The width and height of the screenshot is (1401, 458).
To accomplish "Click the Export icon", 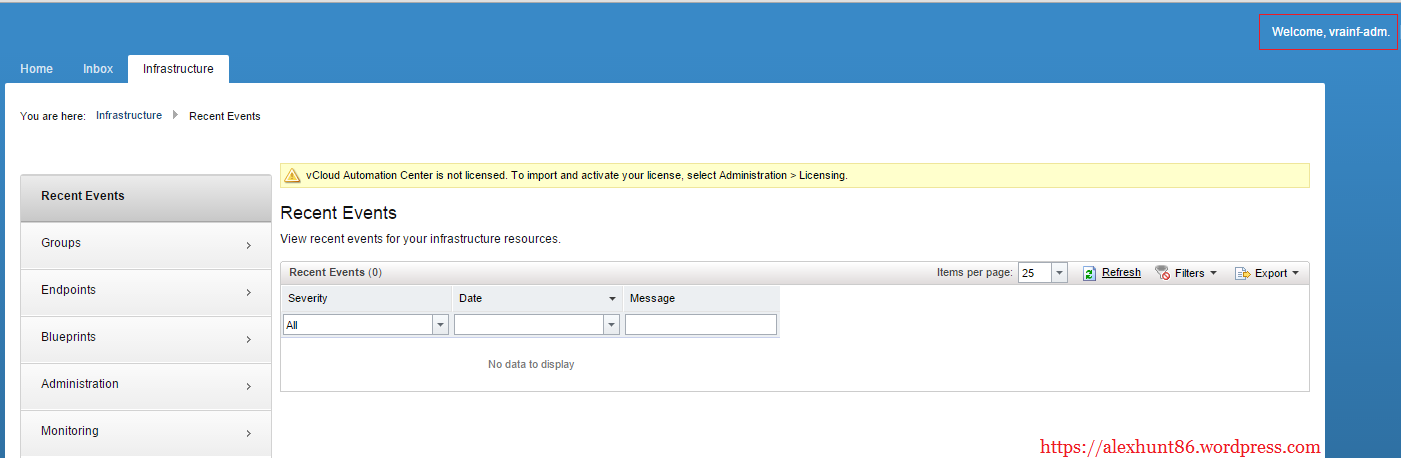I will (x=1243, y=273).
